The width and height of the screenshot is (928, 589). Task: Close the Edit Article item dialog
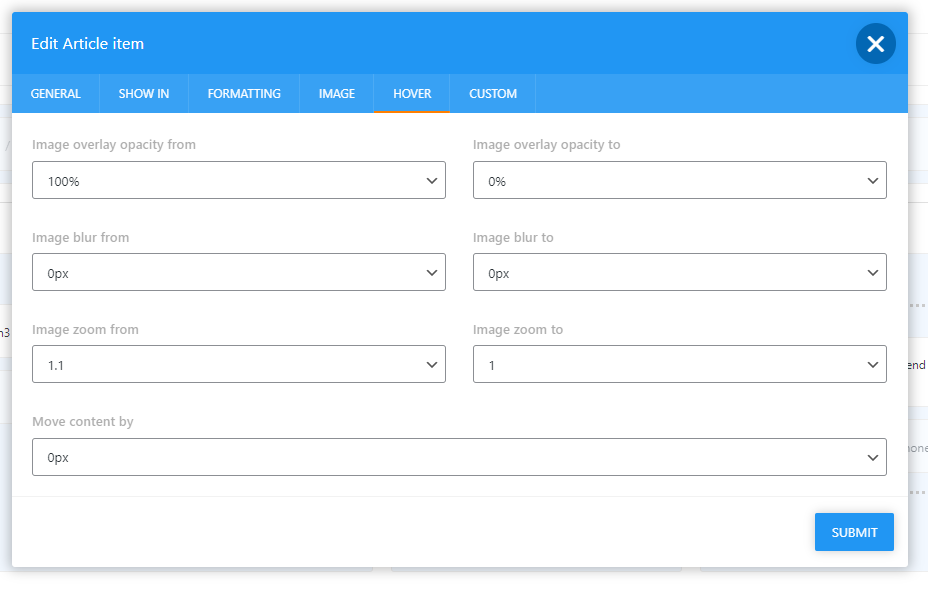[x=875, y=44]
